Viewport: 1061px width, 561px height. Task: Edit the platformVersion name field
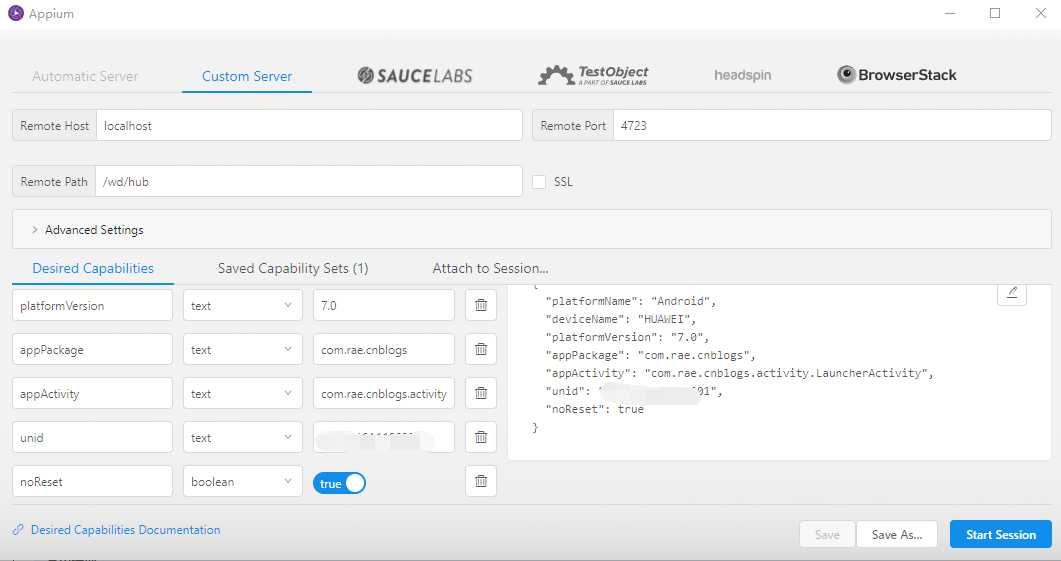click(93, 305)
